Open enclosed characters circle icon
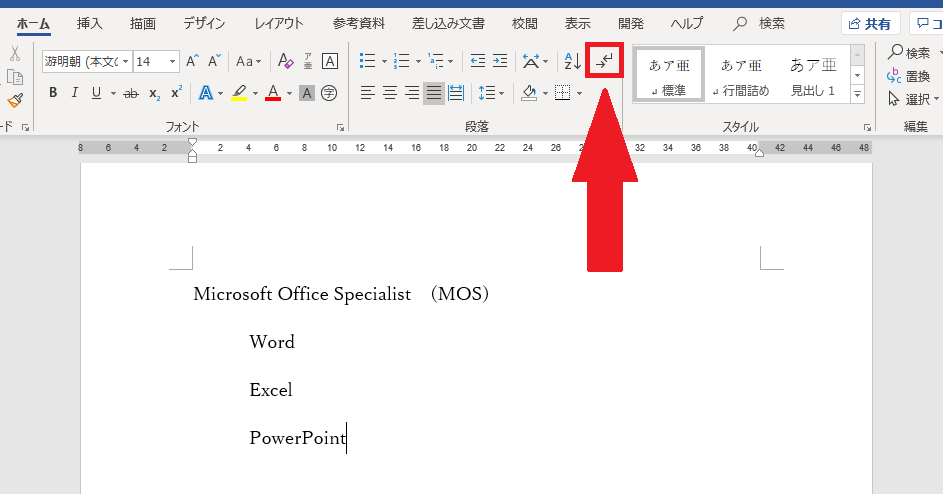 pyautogui.click(x=329, y=93)
